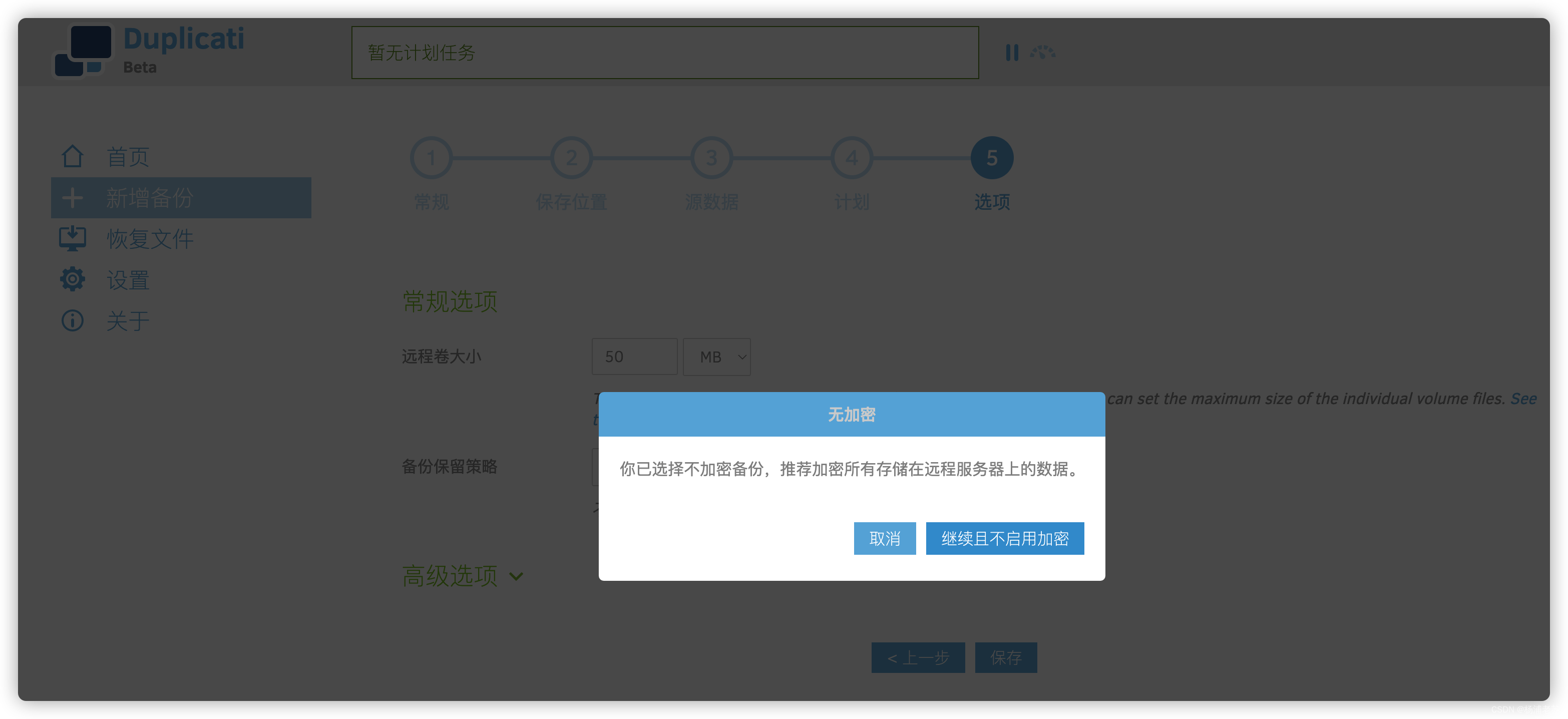This screenshot has height=719, width=1568.
Task: Click the throttle speed gauge icon
Action: click(1043, 53)
